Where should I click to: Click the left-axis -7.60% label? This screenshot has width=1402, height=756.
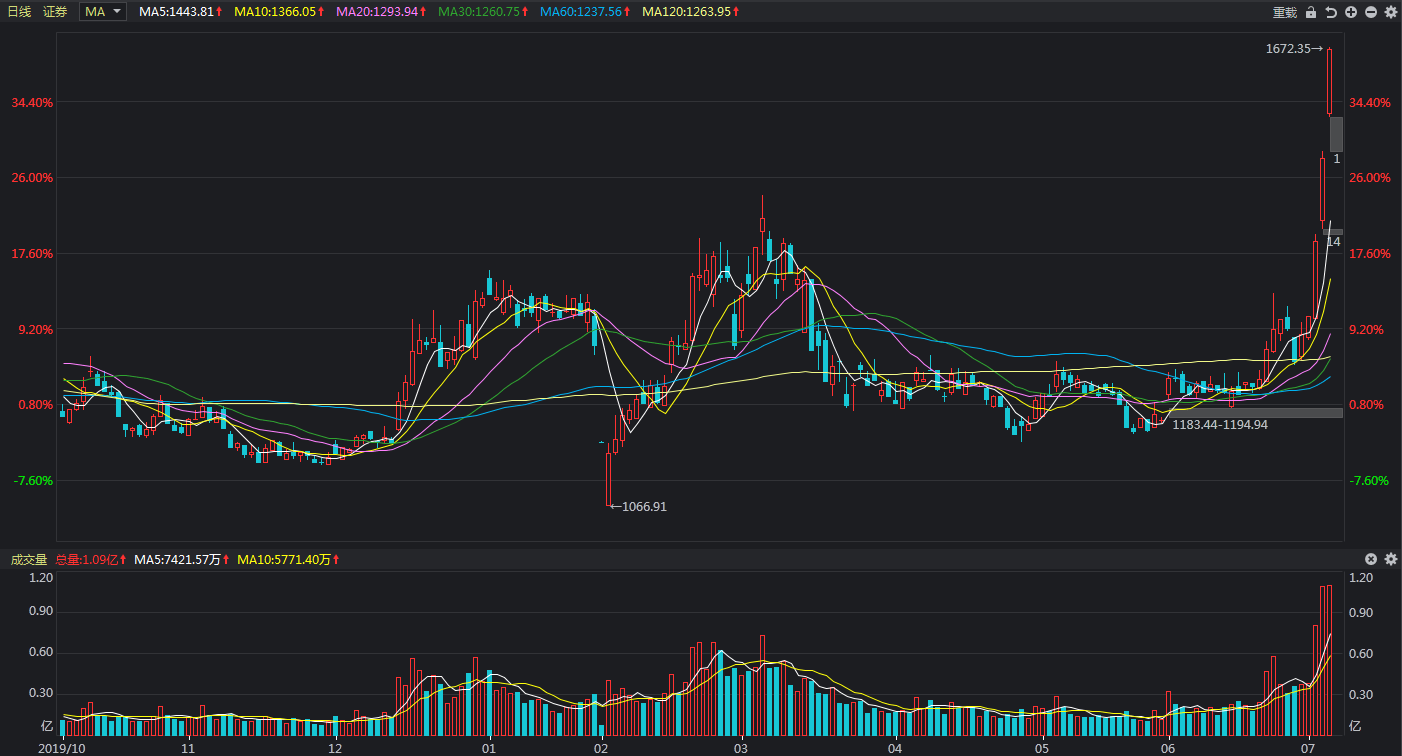[x=32, y=480]
